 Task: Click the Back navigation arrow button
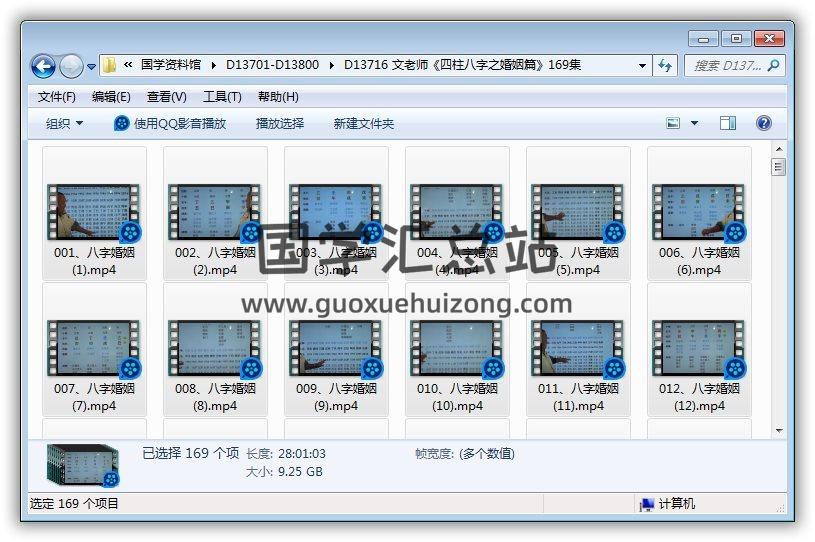43,66
